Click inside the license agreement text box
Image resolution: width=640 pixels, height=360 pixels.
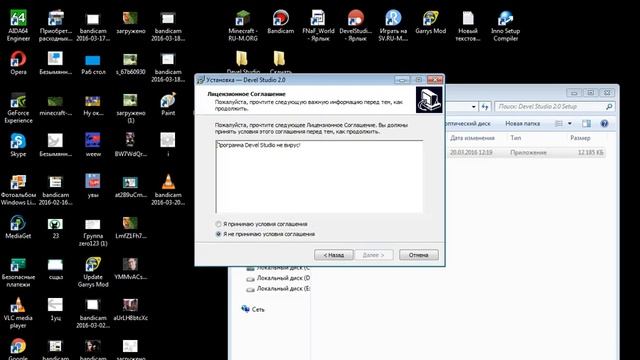319,176
